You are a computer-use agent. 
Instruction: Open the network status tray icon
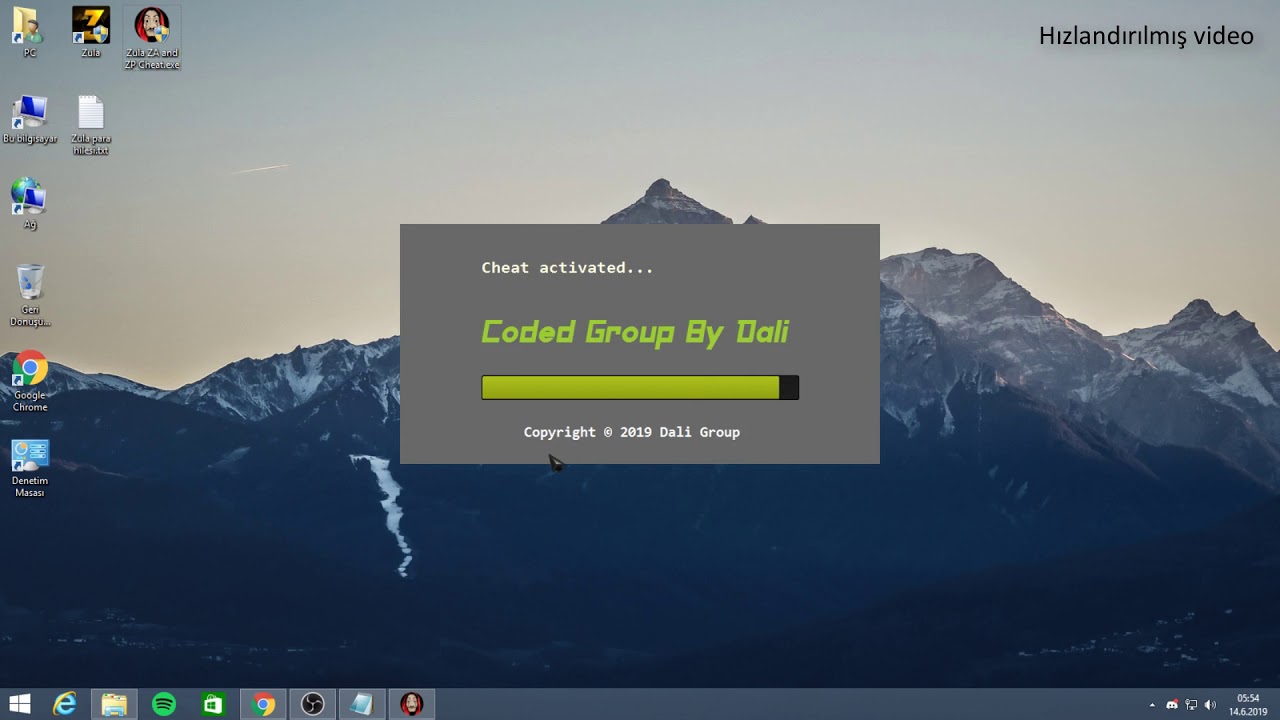click(1191, 705)
